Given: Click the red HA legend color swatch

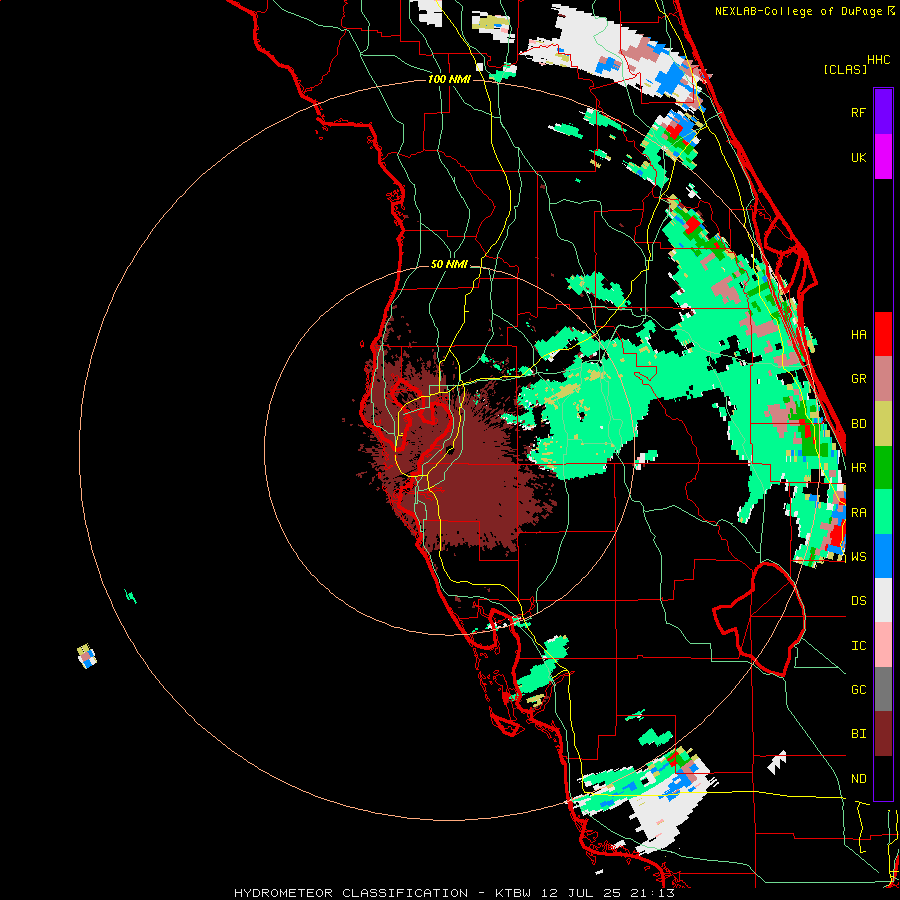Looking at the screenshot, I should pos(883,334).
